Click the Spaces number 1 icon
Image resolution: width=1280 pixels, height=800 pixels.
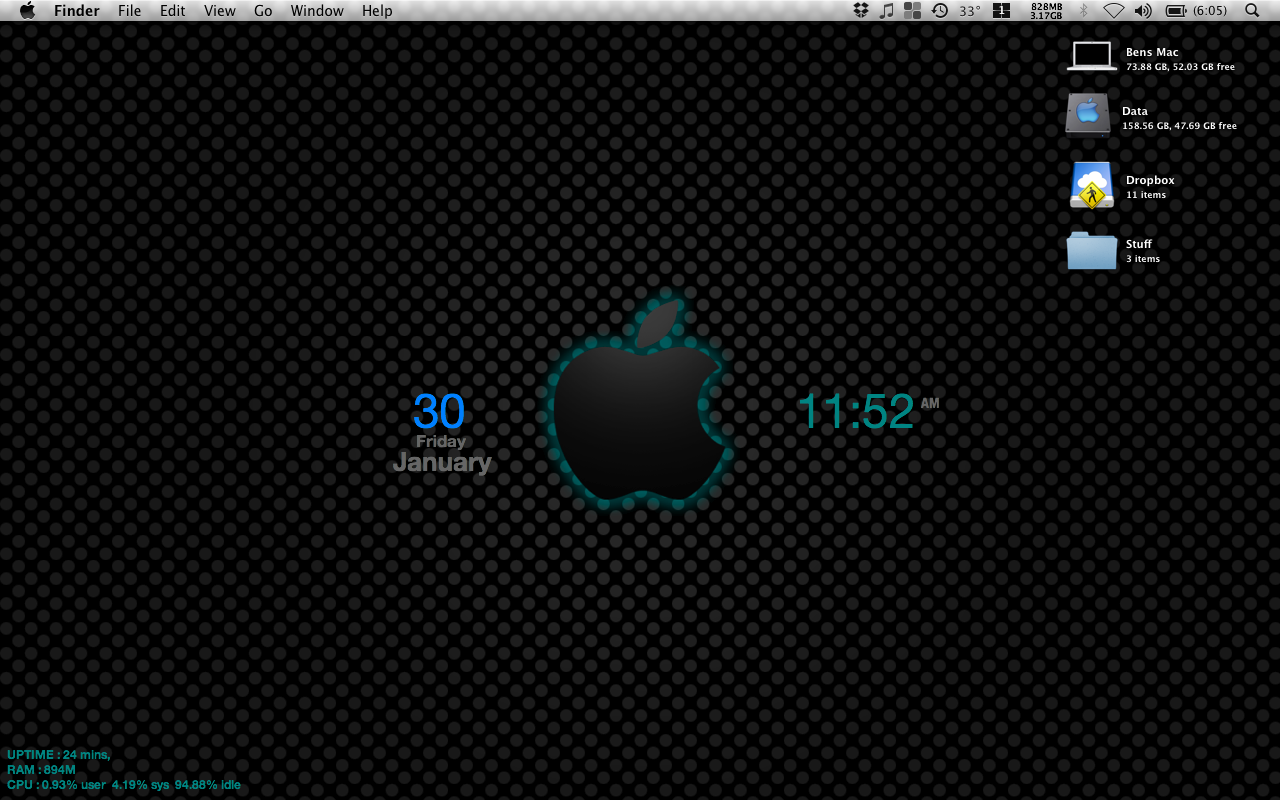(1001, 11)
